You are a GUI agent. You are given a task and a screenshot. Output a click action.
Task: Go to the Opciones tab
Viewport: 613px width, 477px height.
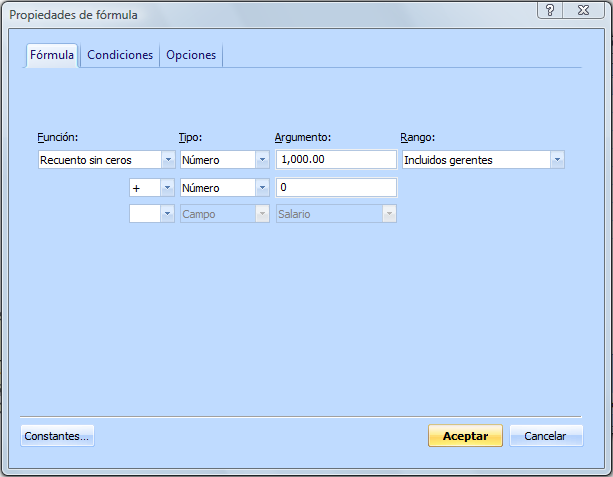[191, 56]
